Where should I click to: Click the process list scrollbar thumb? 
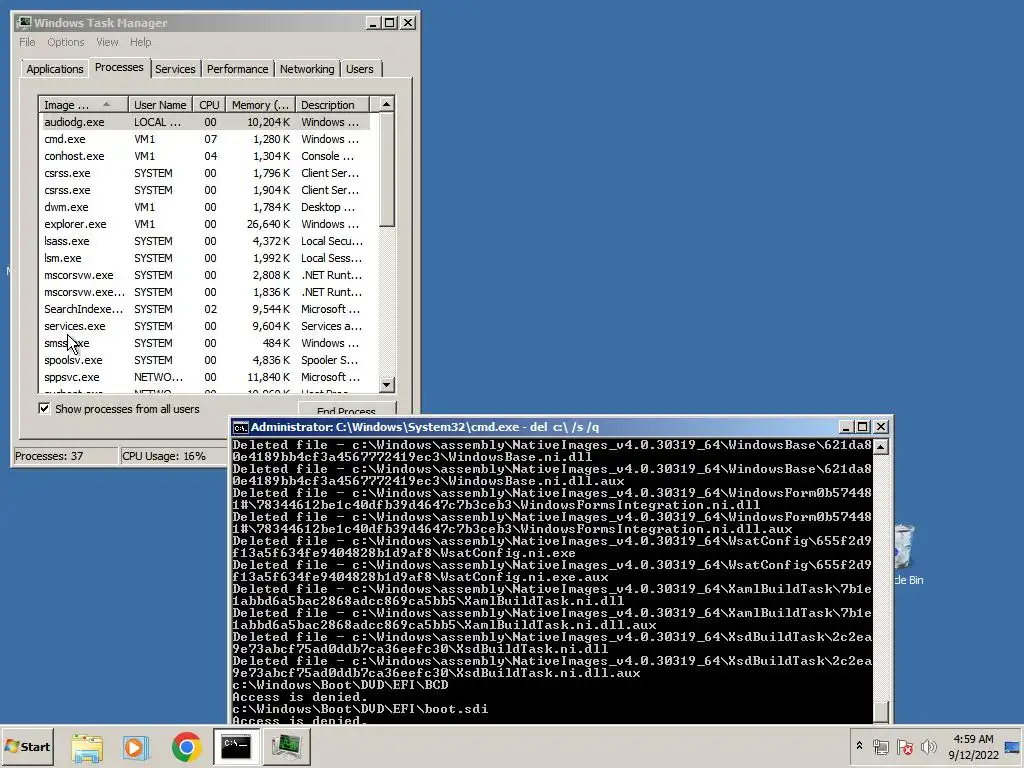click(387, 170)
